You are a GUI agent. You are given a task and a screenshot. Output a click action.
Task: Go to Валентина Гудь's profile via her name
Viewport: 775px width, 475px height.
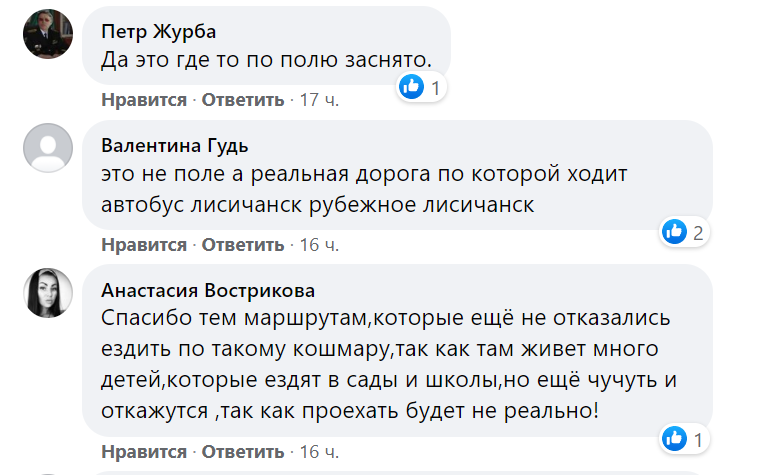(x=175, y=145)
